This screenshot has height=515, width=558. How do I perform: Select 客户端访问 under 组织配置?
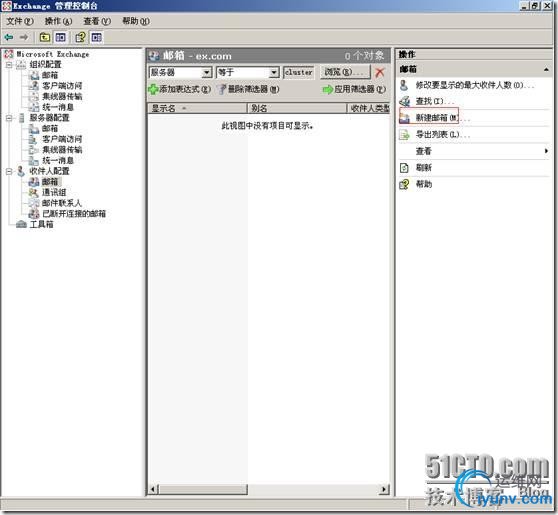click(62, 86)
